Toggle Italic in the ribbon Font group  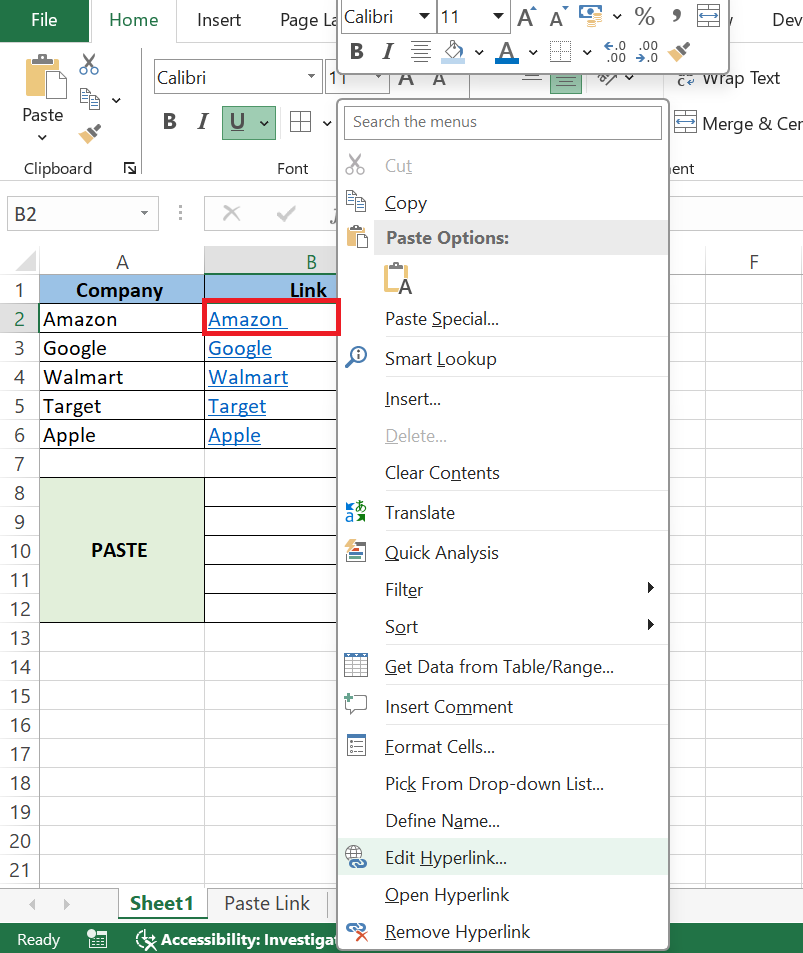[203, 122]
